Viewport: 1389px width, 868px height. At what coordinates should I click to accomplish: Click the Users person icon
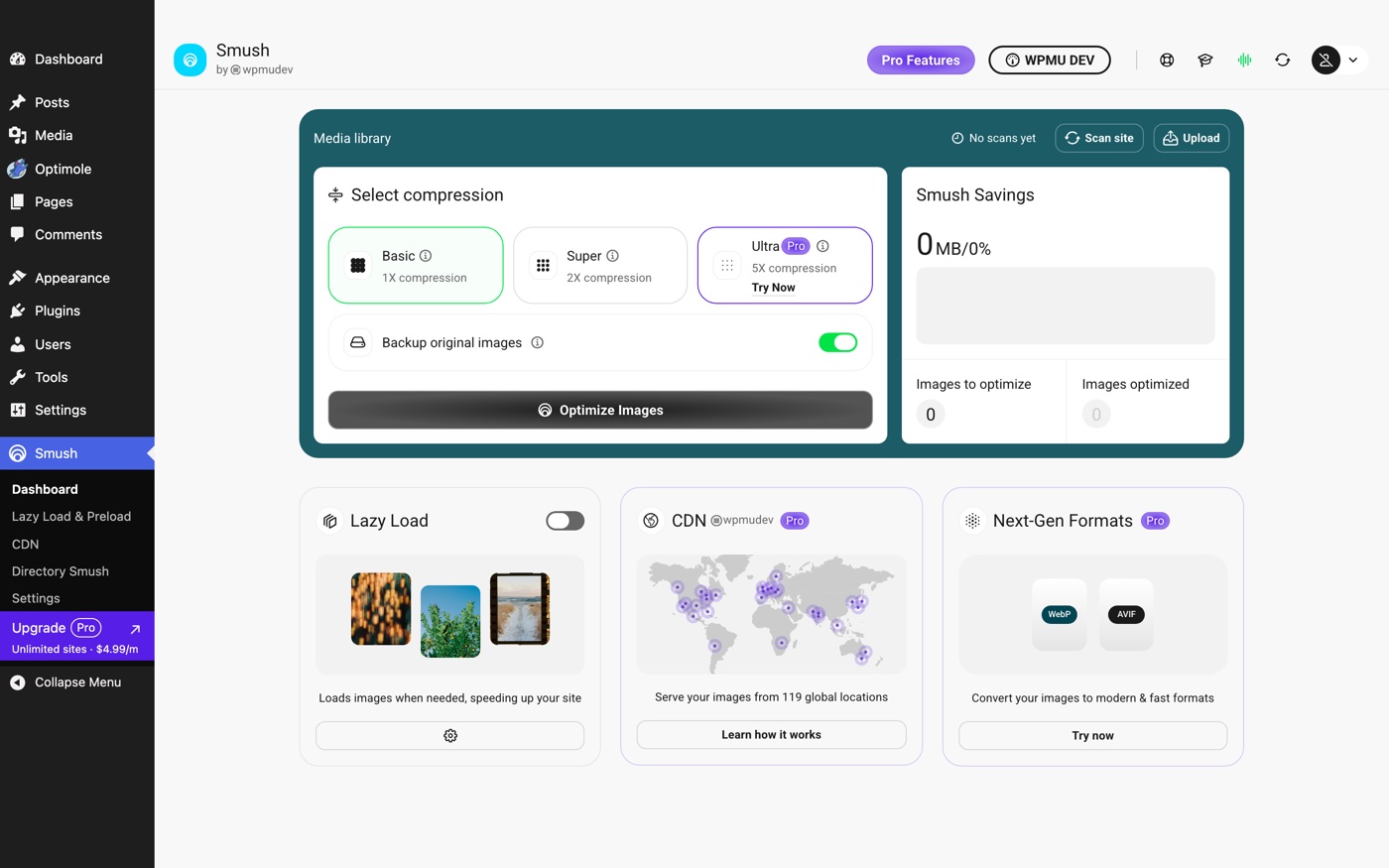[x=18, y=344]
